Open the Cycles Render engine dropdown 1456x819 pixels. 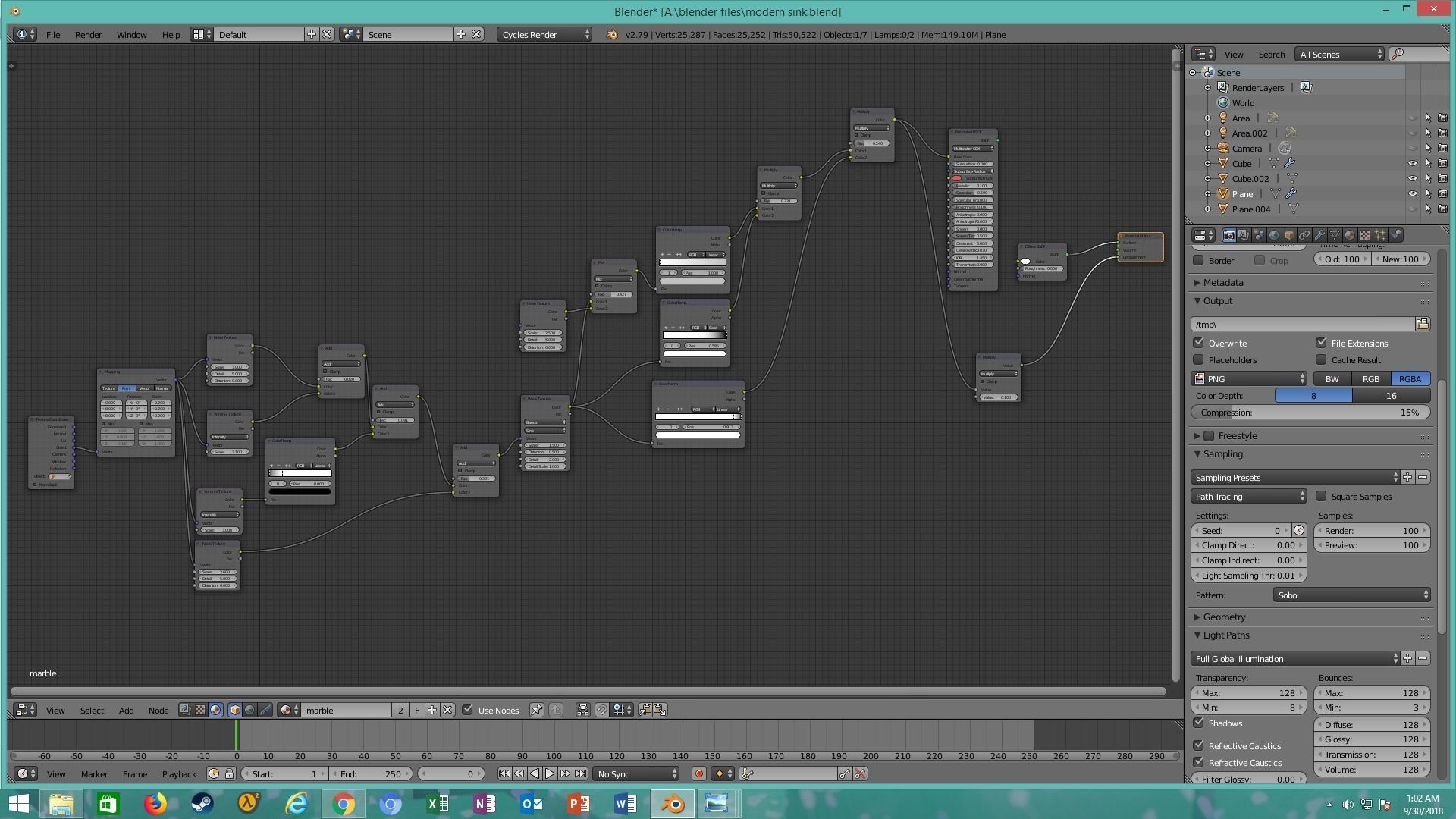pos(544,35)
